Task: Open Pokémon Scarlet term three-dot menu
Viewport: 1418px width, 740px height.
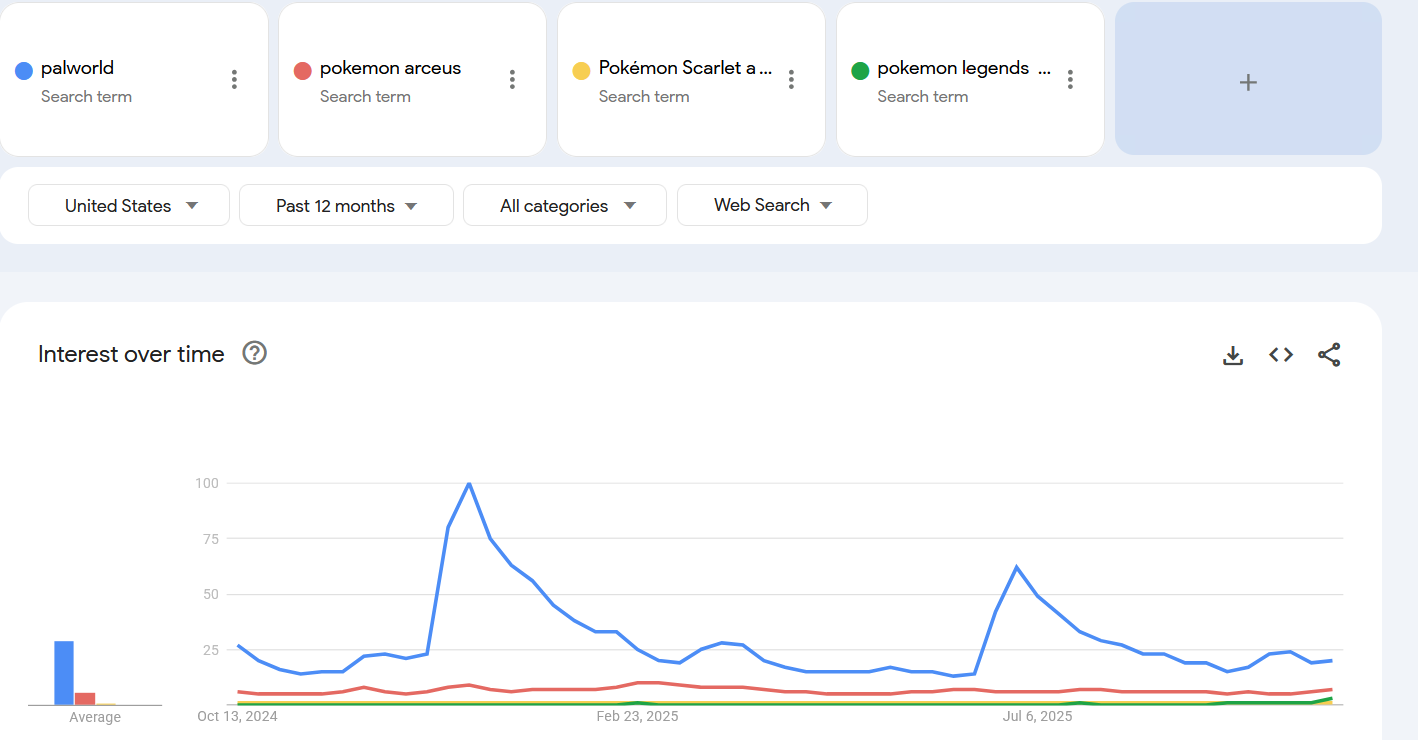Action: pos(791,80)
